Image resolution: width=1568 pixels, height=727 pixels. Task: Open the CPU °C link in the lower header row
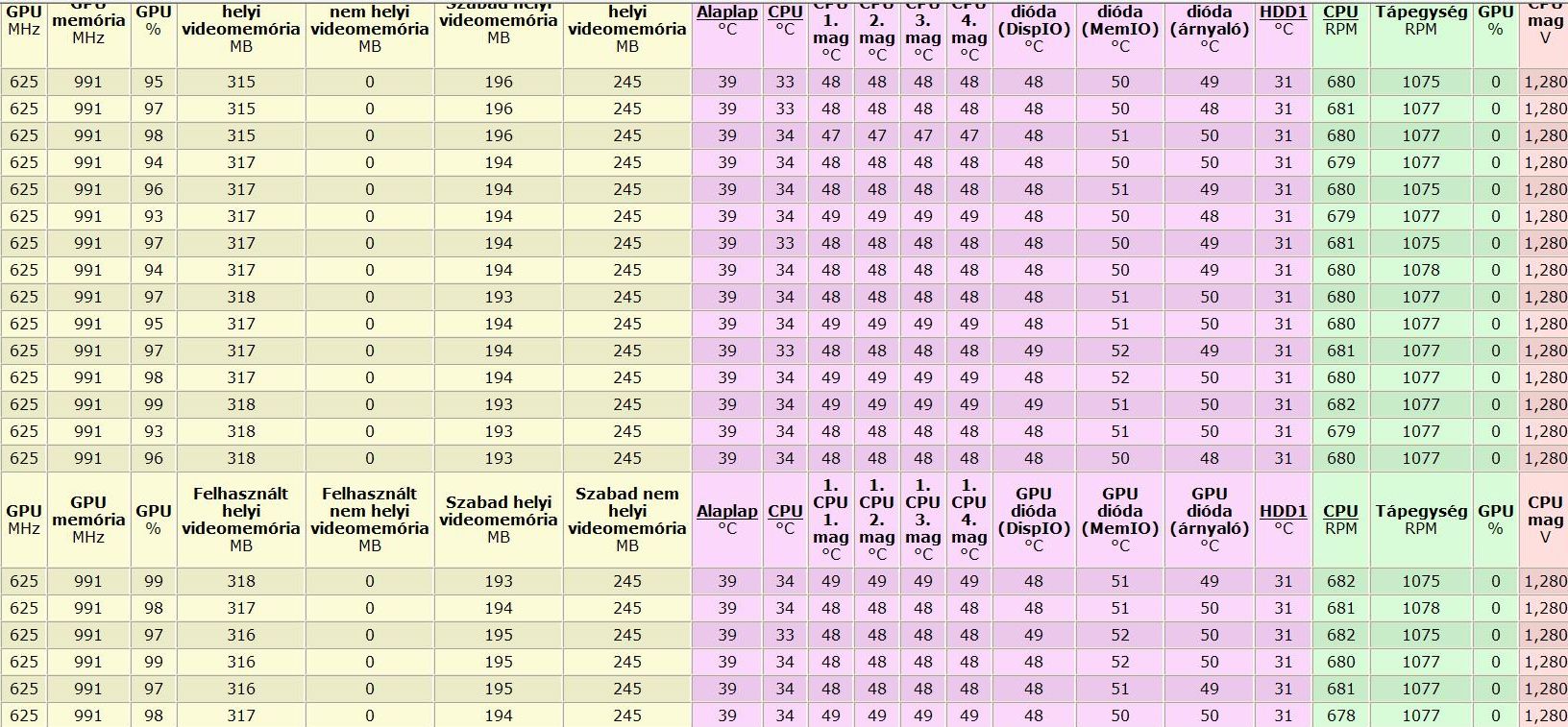click(785, 511)
